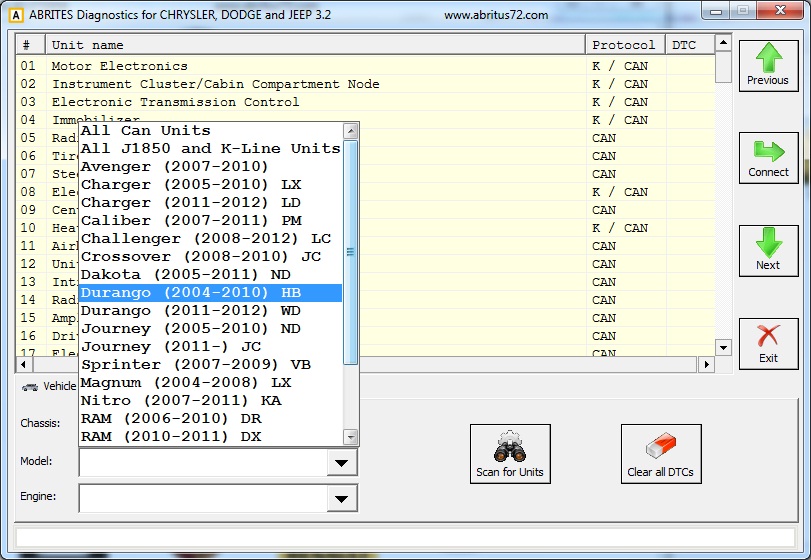
Task: Choose Sprinter (2007-2009) VB
Action: (x=211, y=365)
